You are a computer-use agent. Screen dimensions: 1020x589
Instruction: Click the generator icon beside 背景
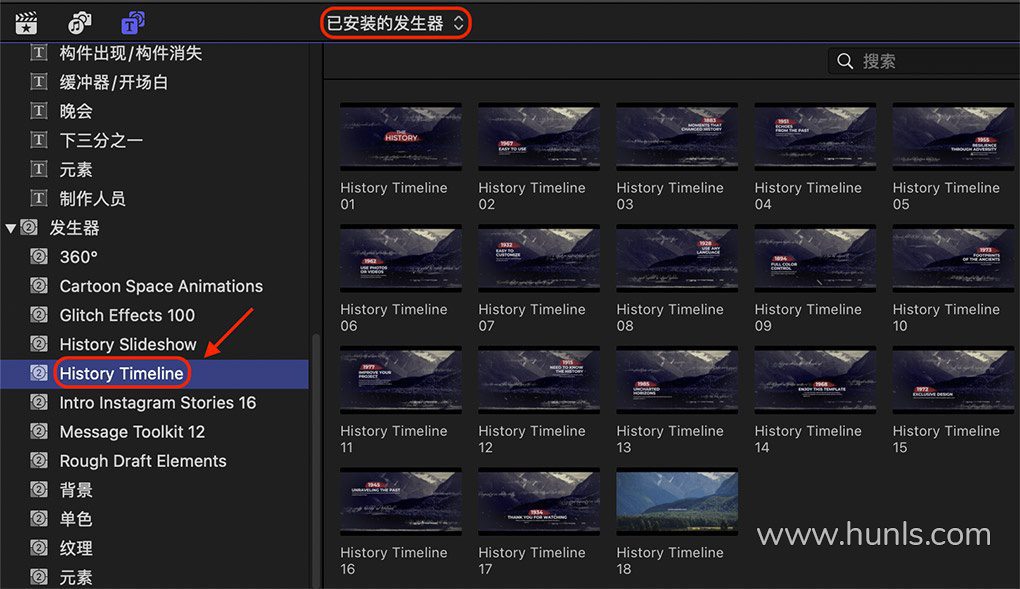point(39,489)
